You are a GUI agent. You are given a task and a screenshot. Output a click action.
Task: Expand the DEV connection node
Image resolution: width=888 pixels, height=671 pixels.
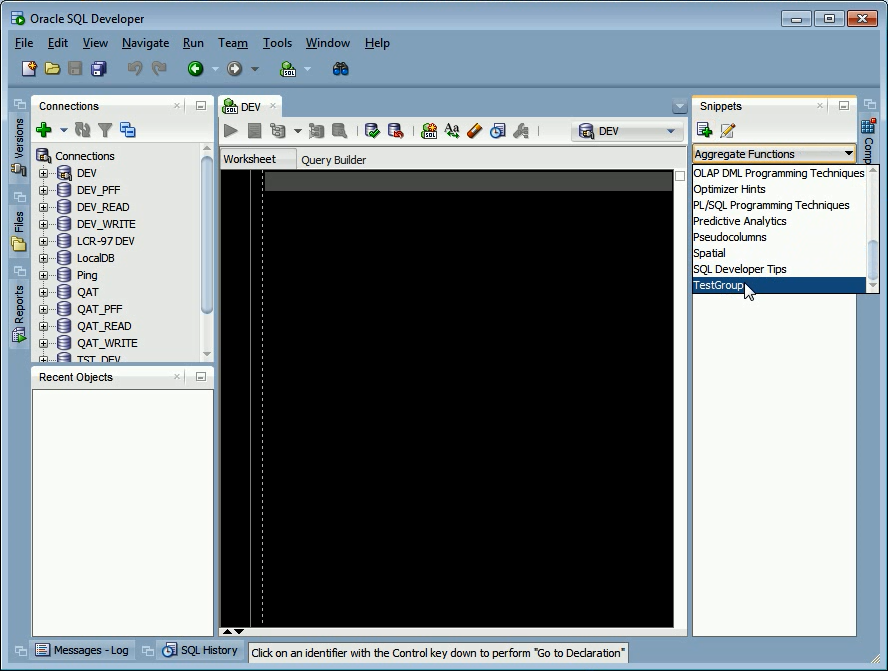click(x=43, y=173)
